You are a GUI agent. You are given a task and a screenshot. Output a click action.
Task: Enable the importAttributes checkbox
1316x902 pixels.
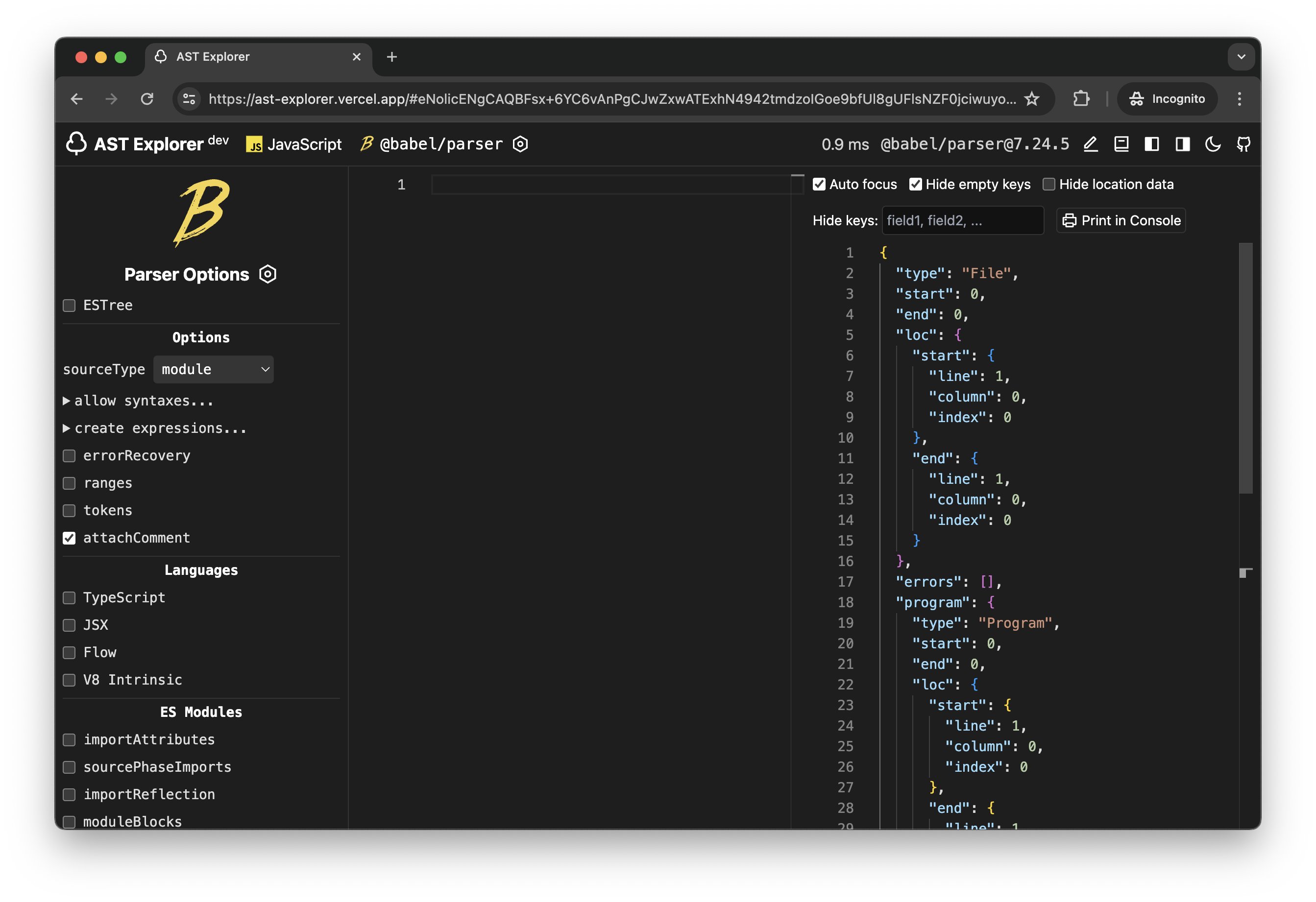(69, 740)
